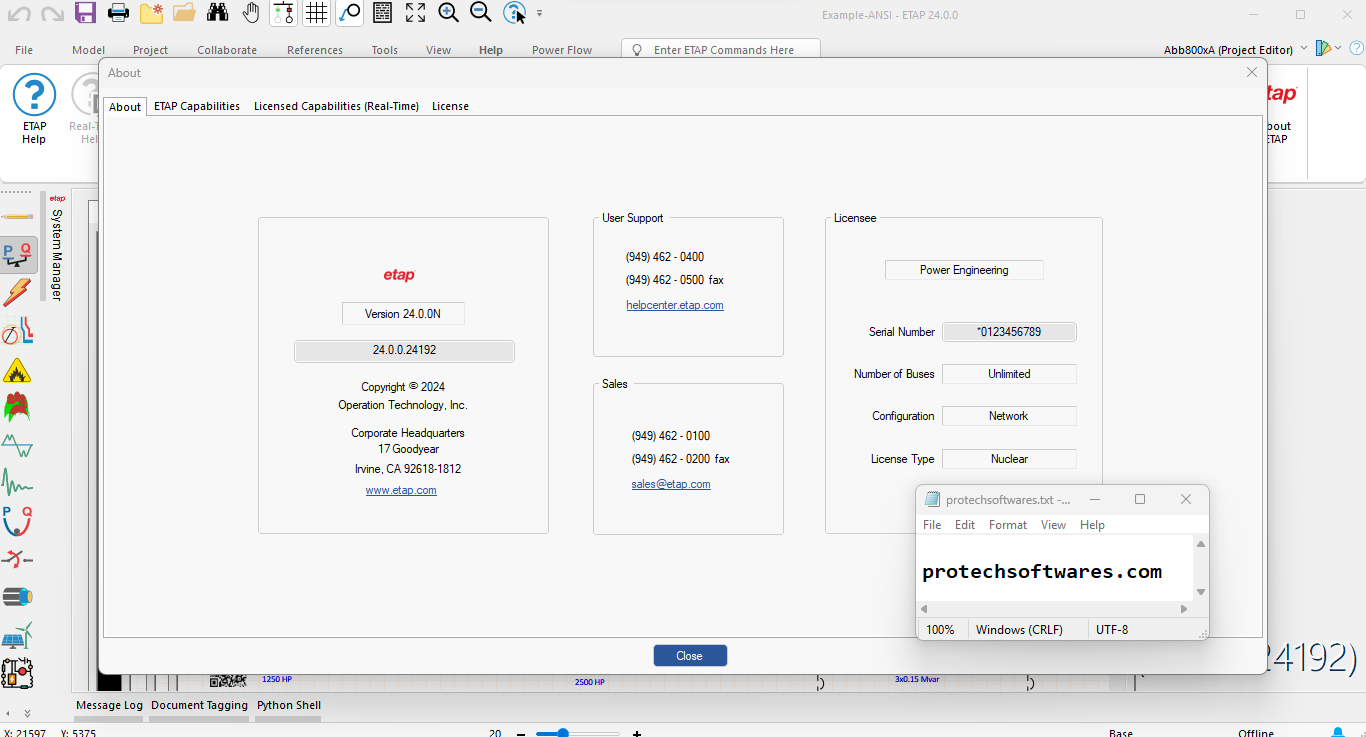Select the control circuit diagram icon
Screen dimensions: 1366x737
18,673
